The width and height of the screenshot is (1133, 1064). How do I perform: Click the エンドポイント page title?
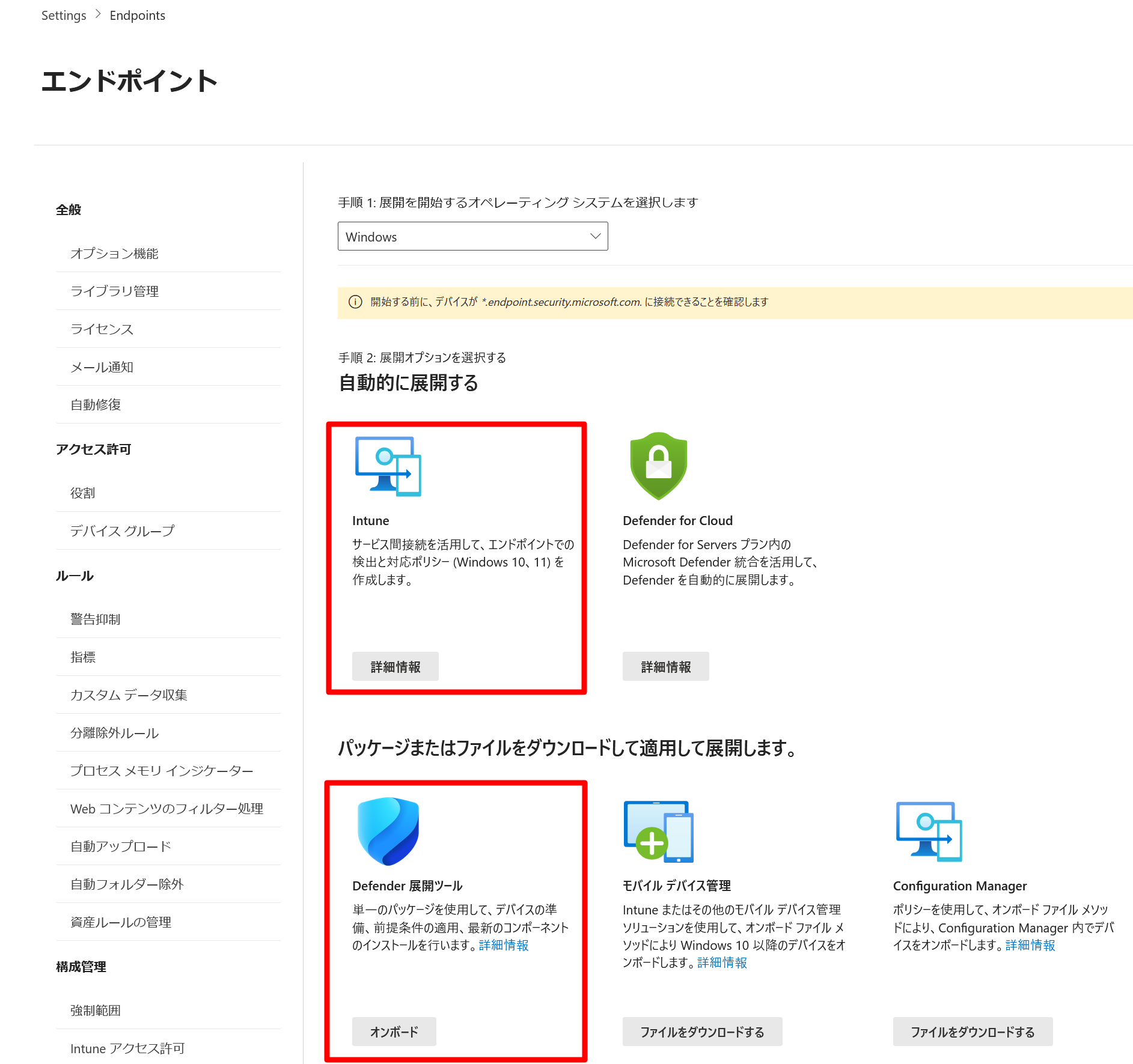[129, 81]
